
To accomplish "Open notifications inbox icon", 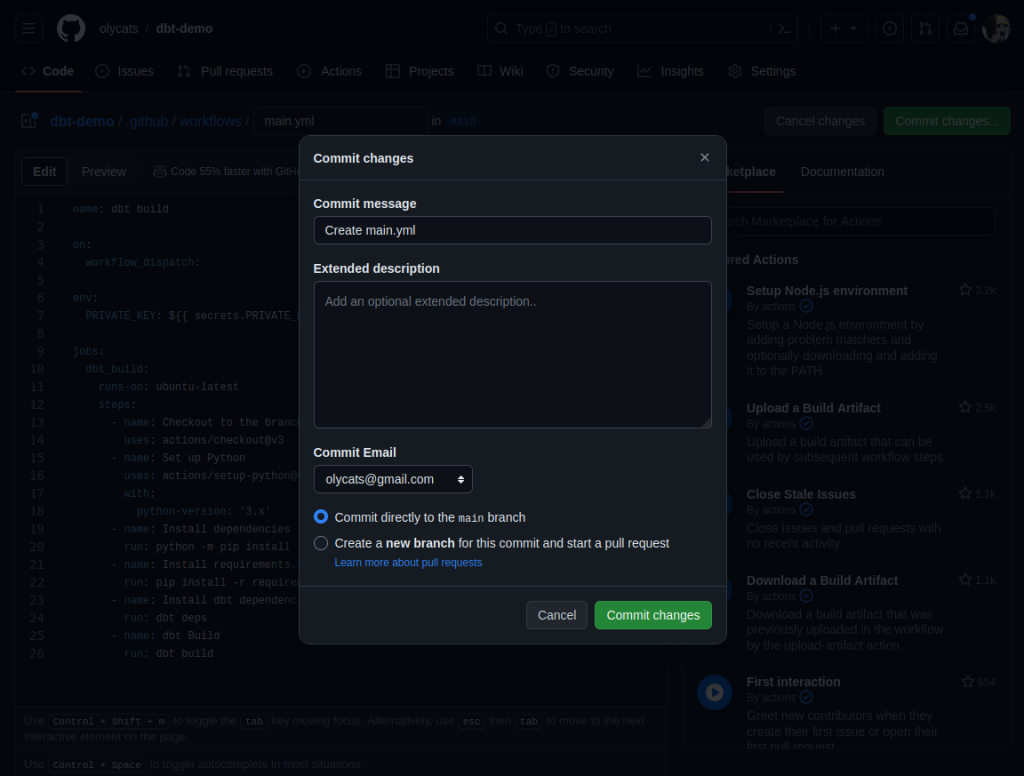I will [x=961, y=29].
